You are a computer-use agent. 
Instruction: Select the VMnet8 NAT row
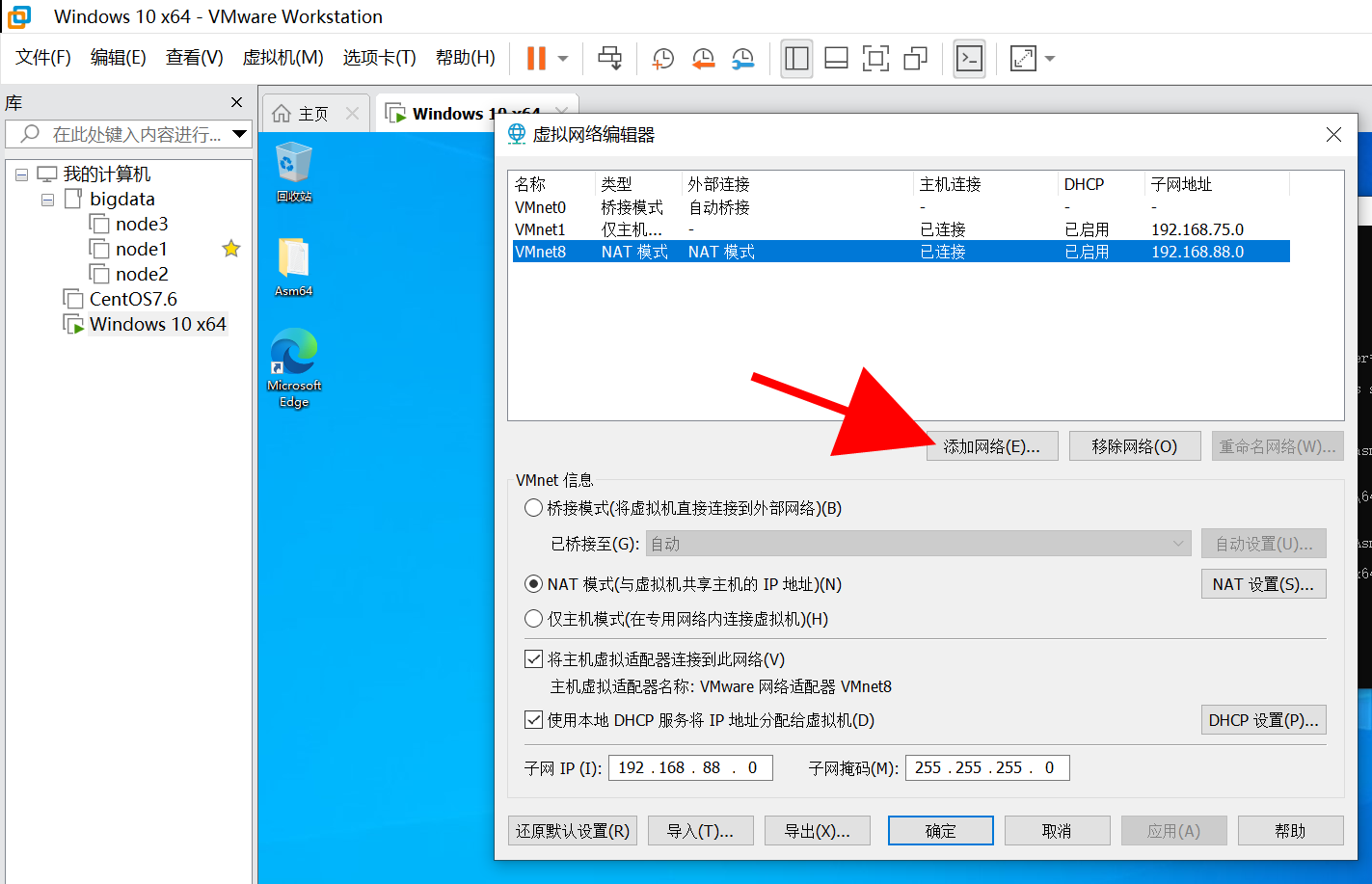pos(901,252)
